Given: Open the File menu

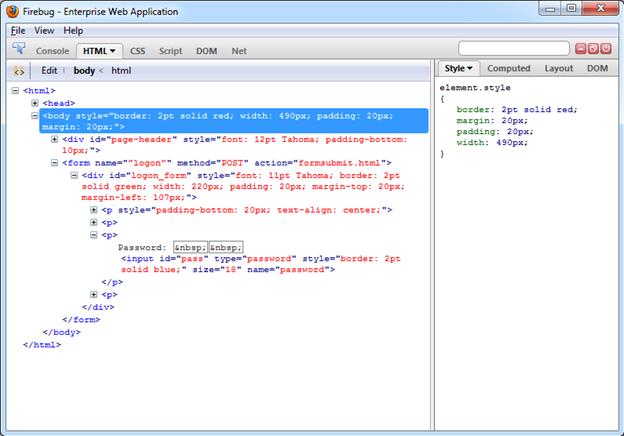Looking at the screenshot, I should 18,31.
